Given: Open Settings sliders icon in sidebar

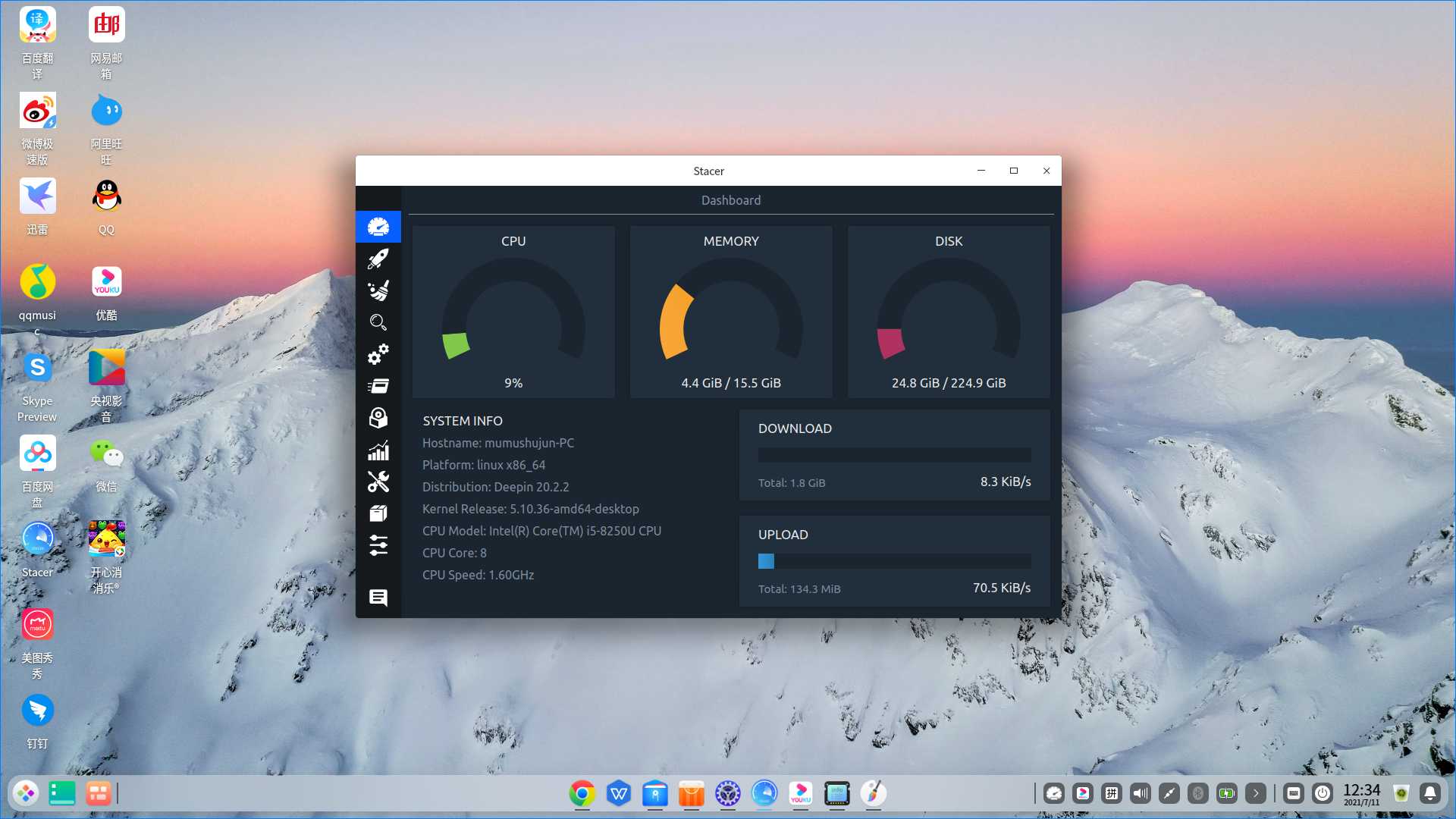Looking at the screenshot, I should point(378,545).
